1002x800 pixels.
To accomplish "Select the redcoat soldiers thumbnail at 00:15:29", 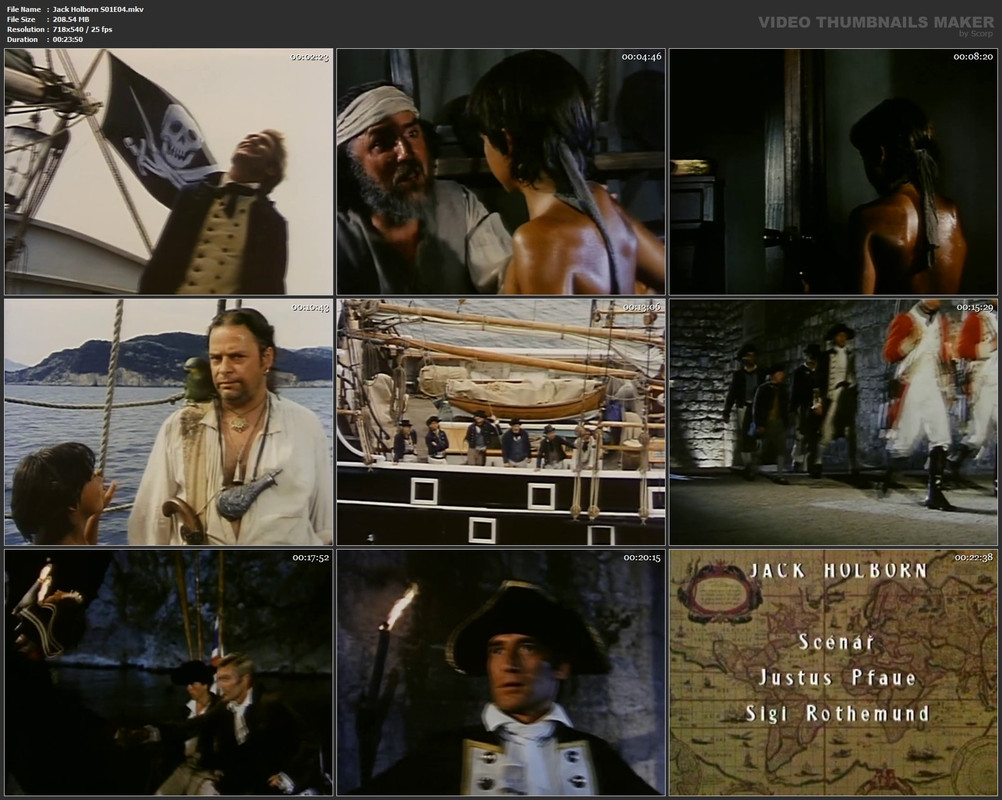I will (x=833, y=422).
